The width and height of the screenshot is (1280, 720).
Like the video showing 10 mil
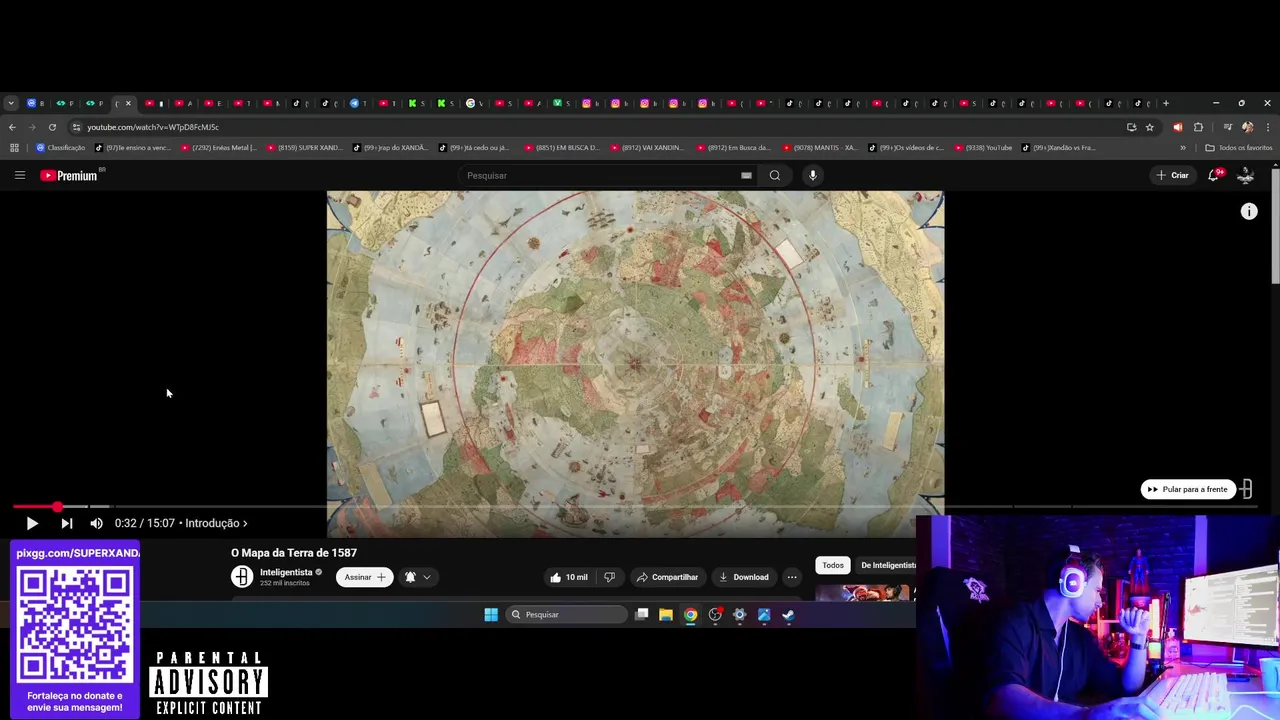(569, 577)
